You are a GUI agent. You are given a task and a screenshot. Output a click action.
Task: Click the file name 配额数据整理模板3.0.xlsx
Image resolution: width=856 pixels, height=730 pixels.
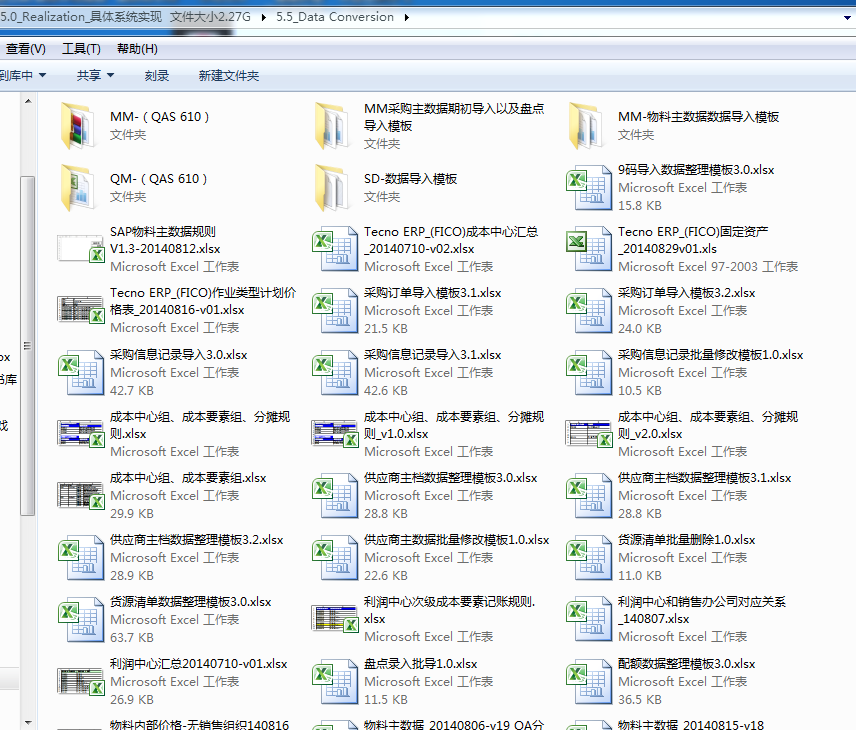[x=686, y=664]
